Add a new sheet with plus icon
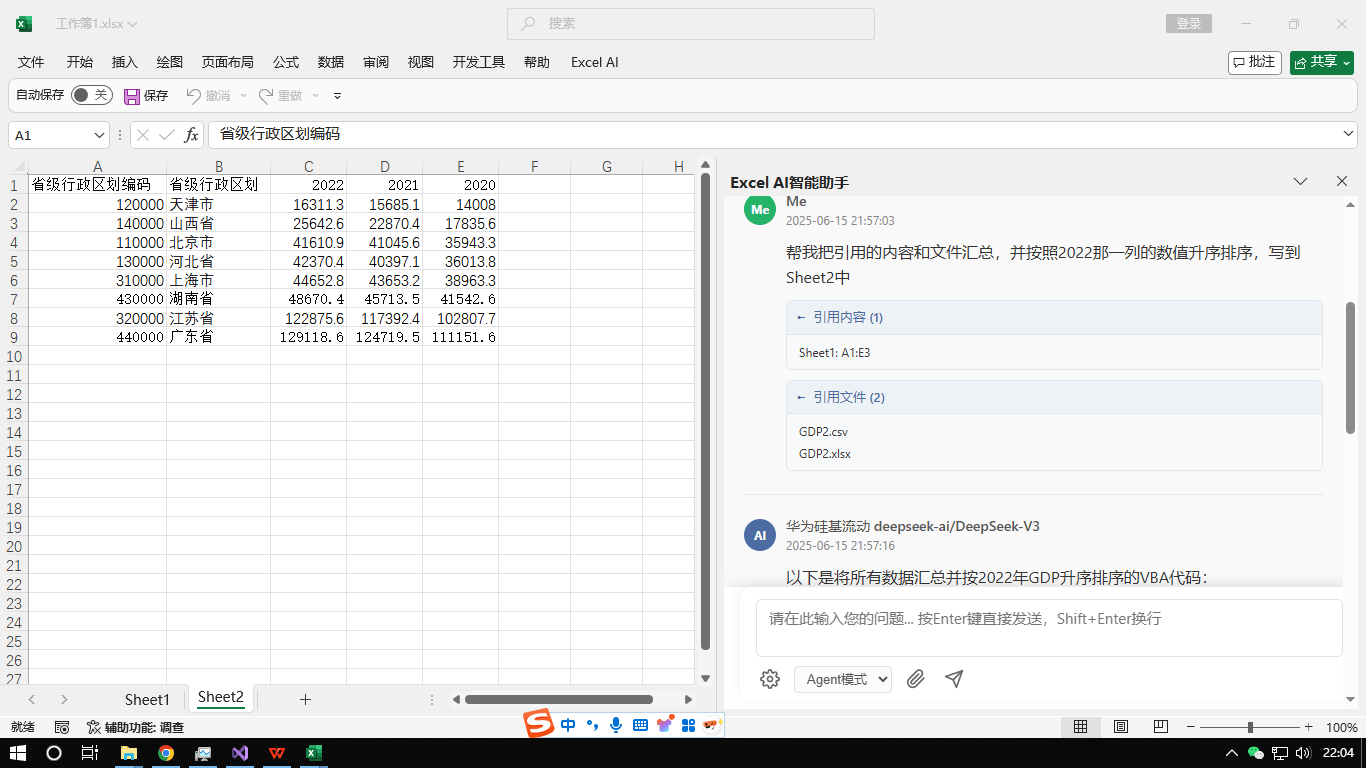The width and height of the screenshot is (1372, 768). click(x=305, y=699)
